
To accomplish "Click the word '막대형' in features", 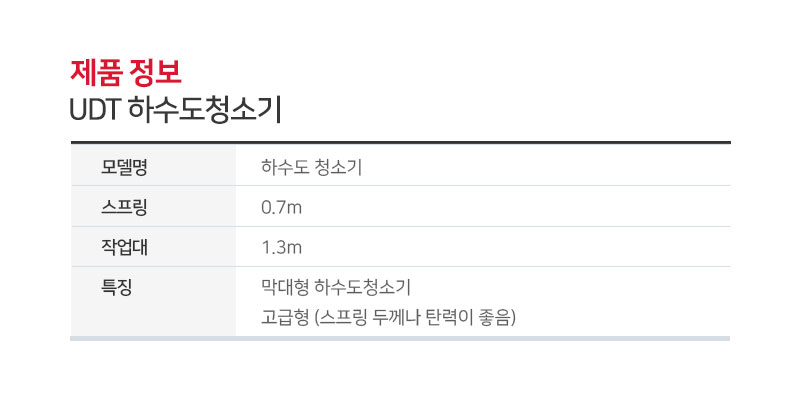I will point(285,287).
